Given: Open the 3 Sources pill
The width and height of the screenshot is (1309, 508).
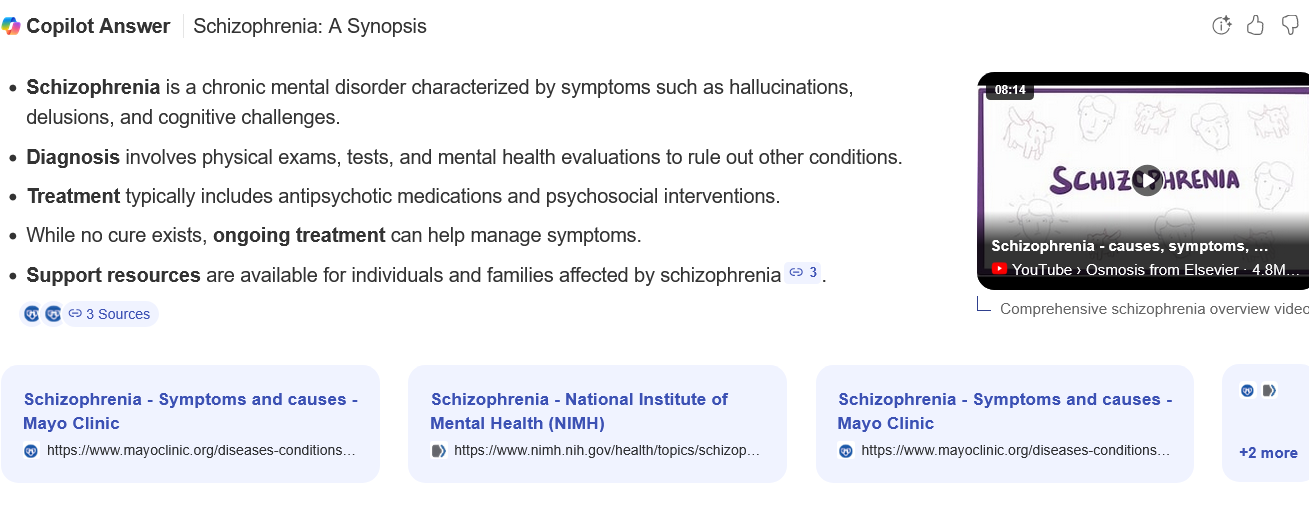Looking at the screenshot, I should click(110, 314).
